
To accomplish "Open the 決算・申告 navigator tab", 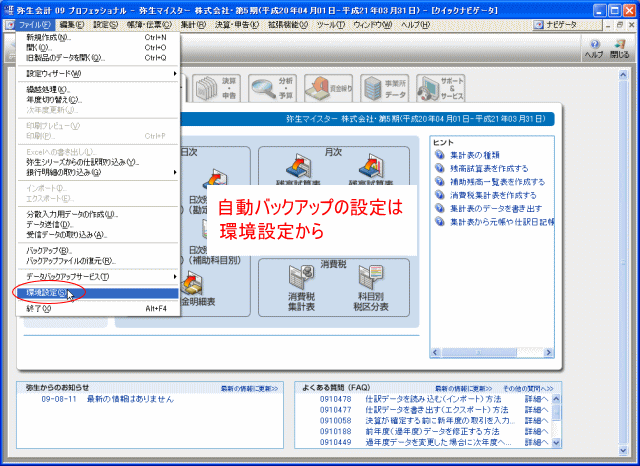I will pyautogui.click(x=216, y=88).
